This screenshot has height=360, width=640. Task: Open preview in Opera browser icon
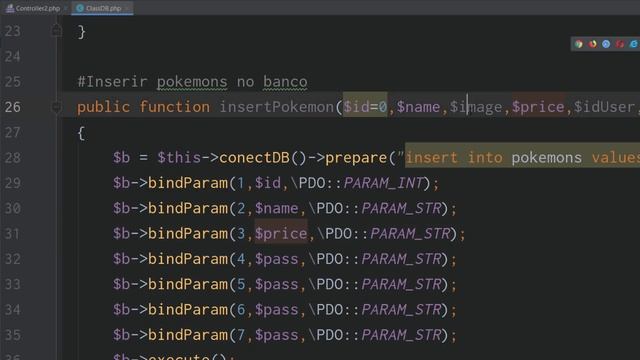coord(620,44)
